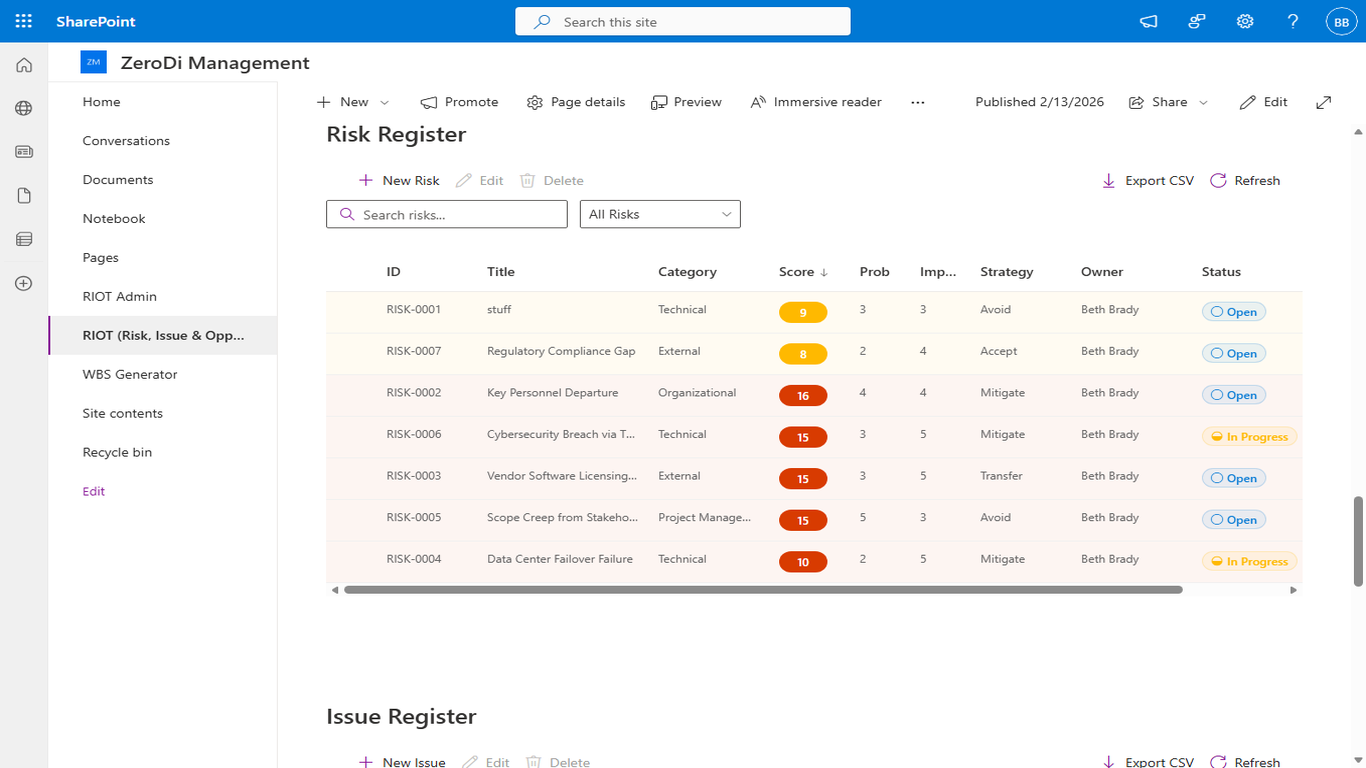
Task: Open the Share dropdown arrow
Action: 1204,102
